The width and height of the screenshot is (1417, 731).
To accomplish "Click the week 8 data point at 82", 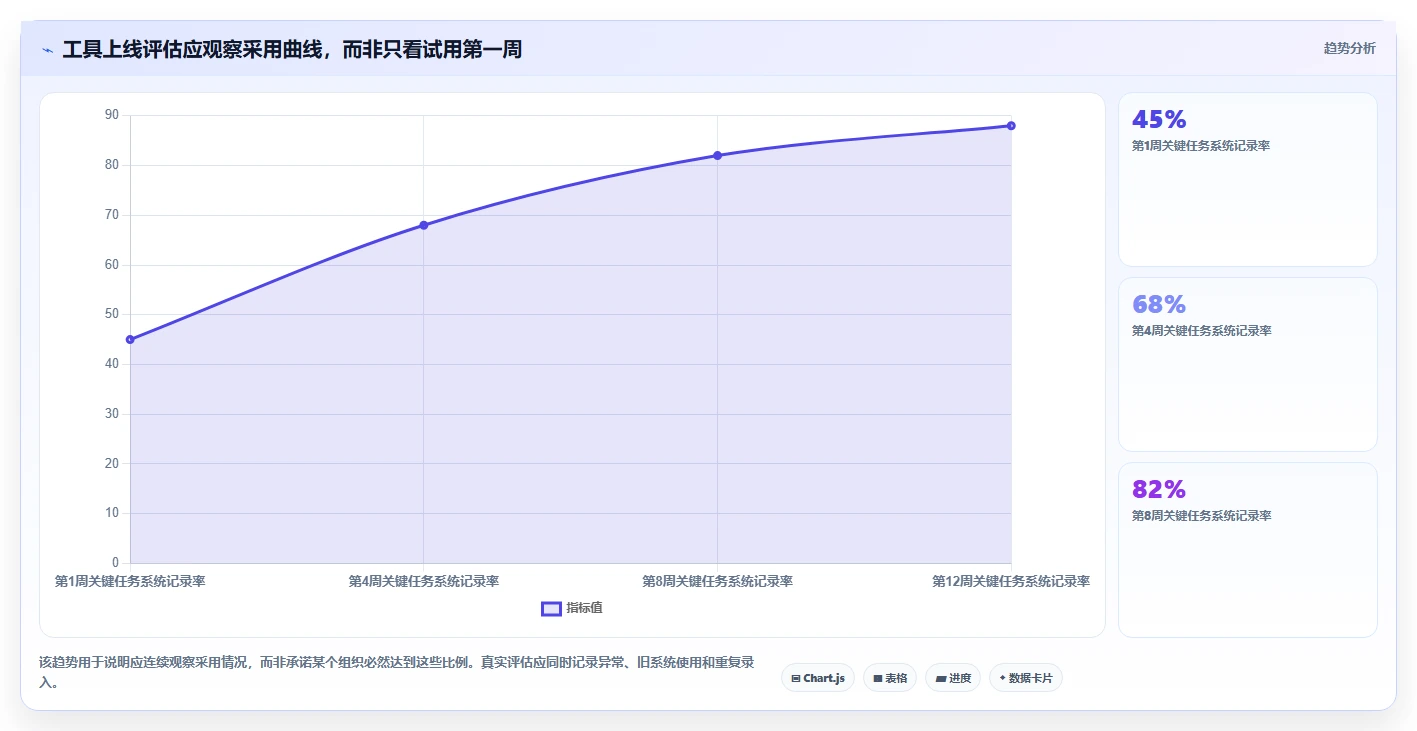I will [717, 155].
